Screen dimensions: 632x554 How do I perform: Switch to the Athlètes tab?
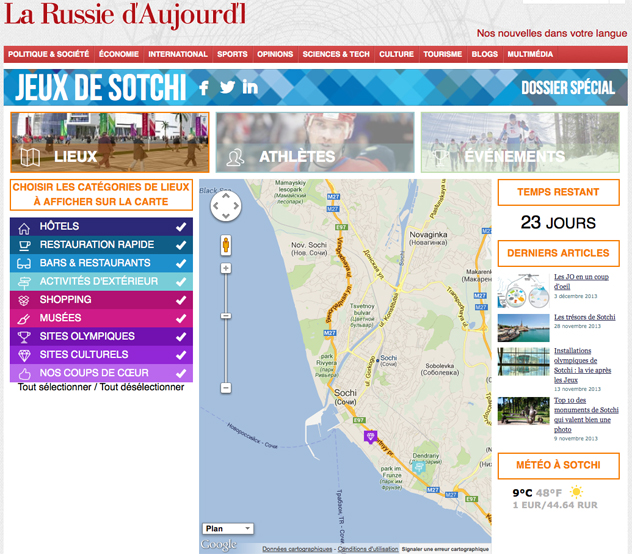point(315,142)
